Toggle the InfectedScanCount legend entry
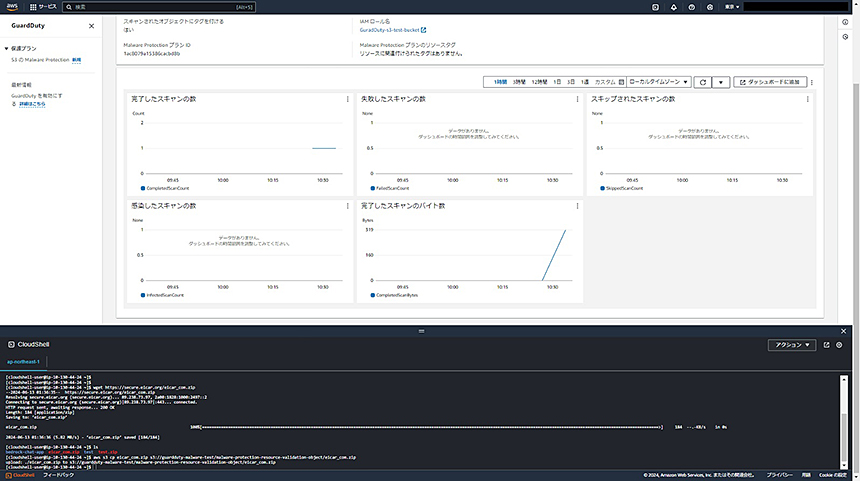This screenshot has height=481, width=860. pos(162,295)
